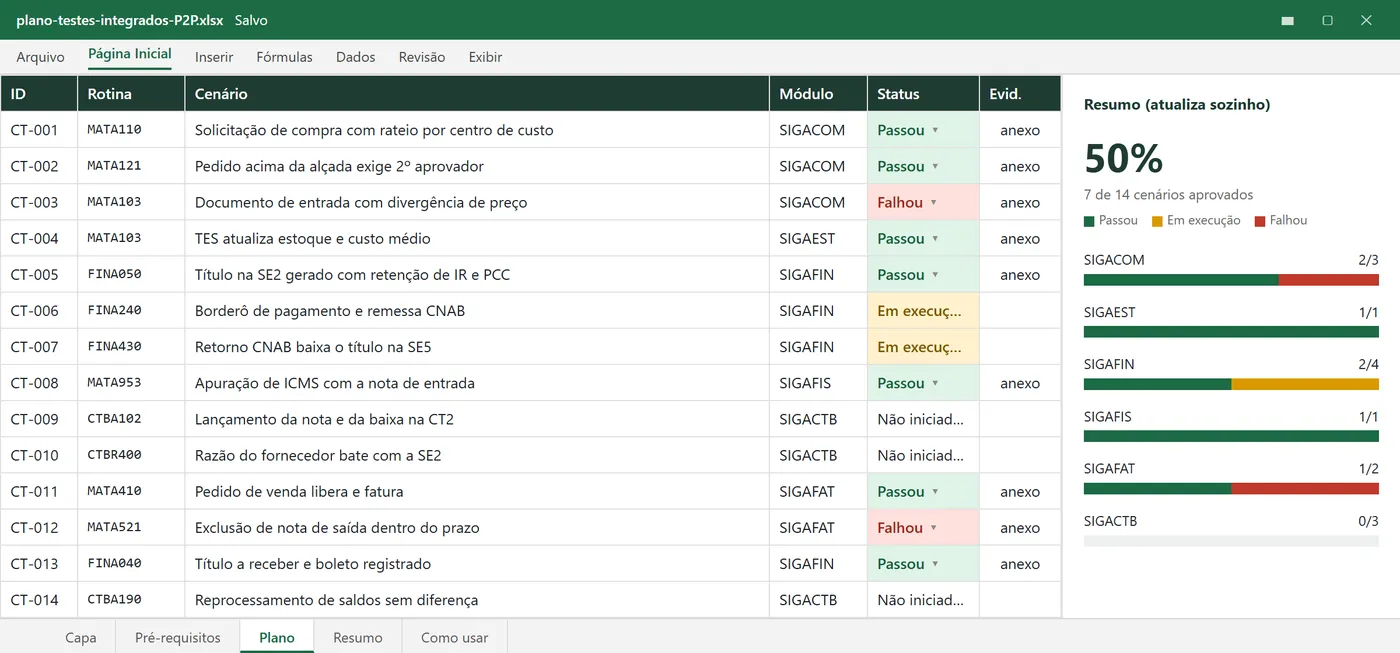Select the Página Inicial ribbon tab
This screenshot has height=653, width=1400.
click(x=130, y=54)
